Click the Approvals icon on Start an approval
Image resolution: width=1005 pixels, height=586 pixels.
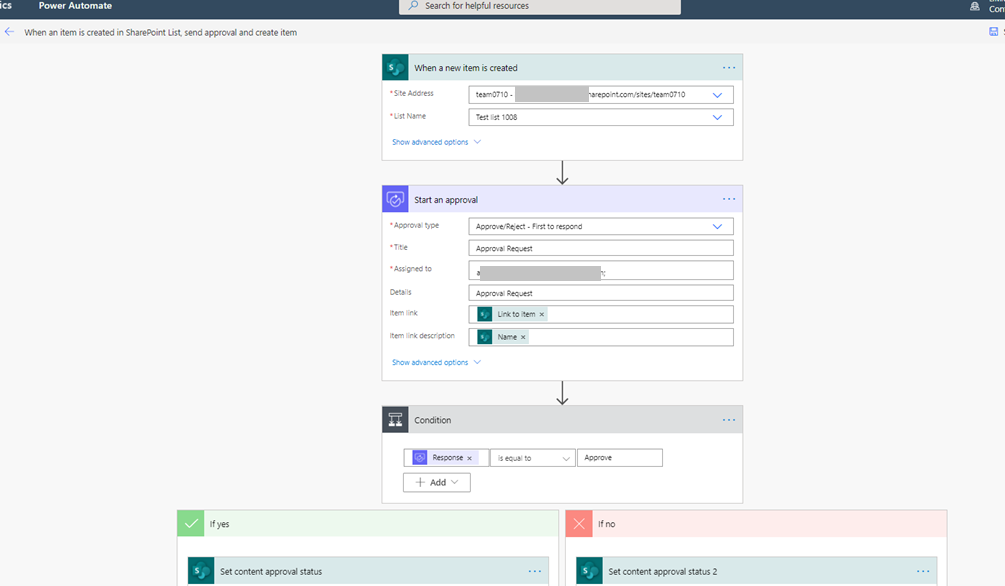pyautogui.click(x=395, y=199)
